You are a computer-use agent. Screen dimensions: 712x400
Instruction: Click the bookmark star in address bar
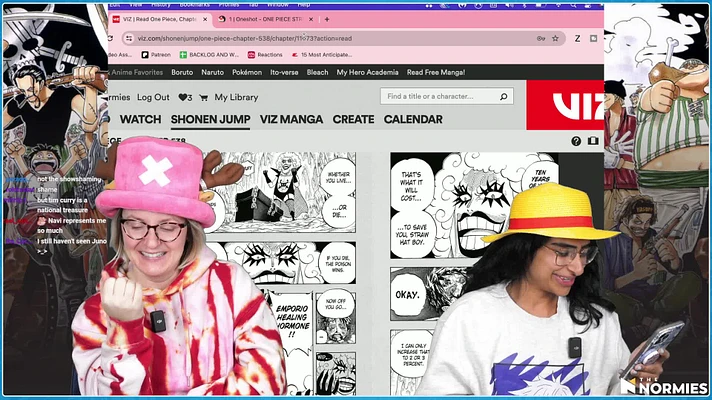555,39
